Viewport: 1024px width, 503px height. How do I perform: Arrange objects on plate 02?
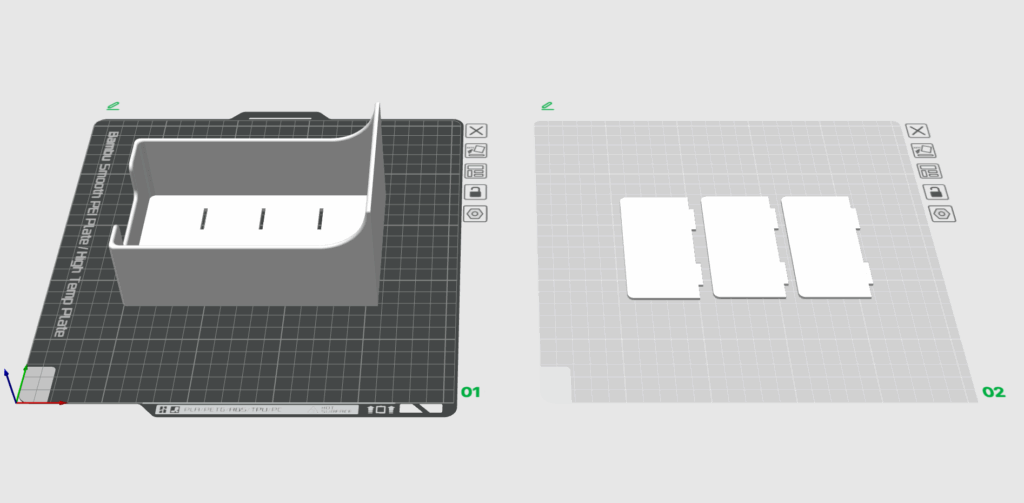pos(917,171)
